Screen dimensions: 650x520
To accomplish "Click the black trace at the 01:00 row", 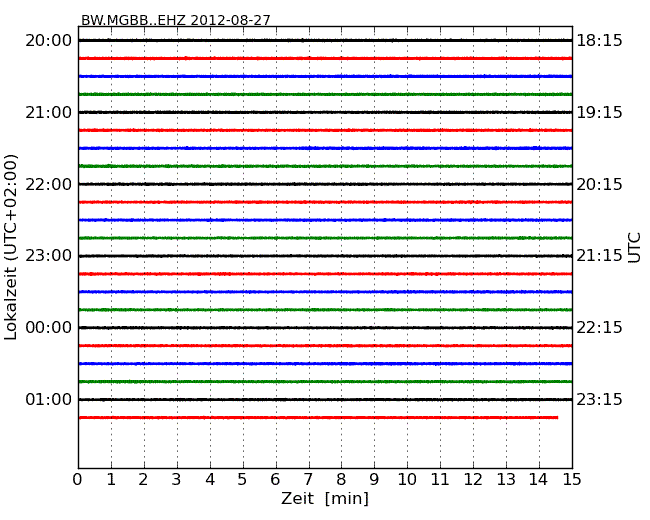I will 325,399.
